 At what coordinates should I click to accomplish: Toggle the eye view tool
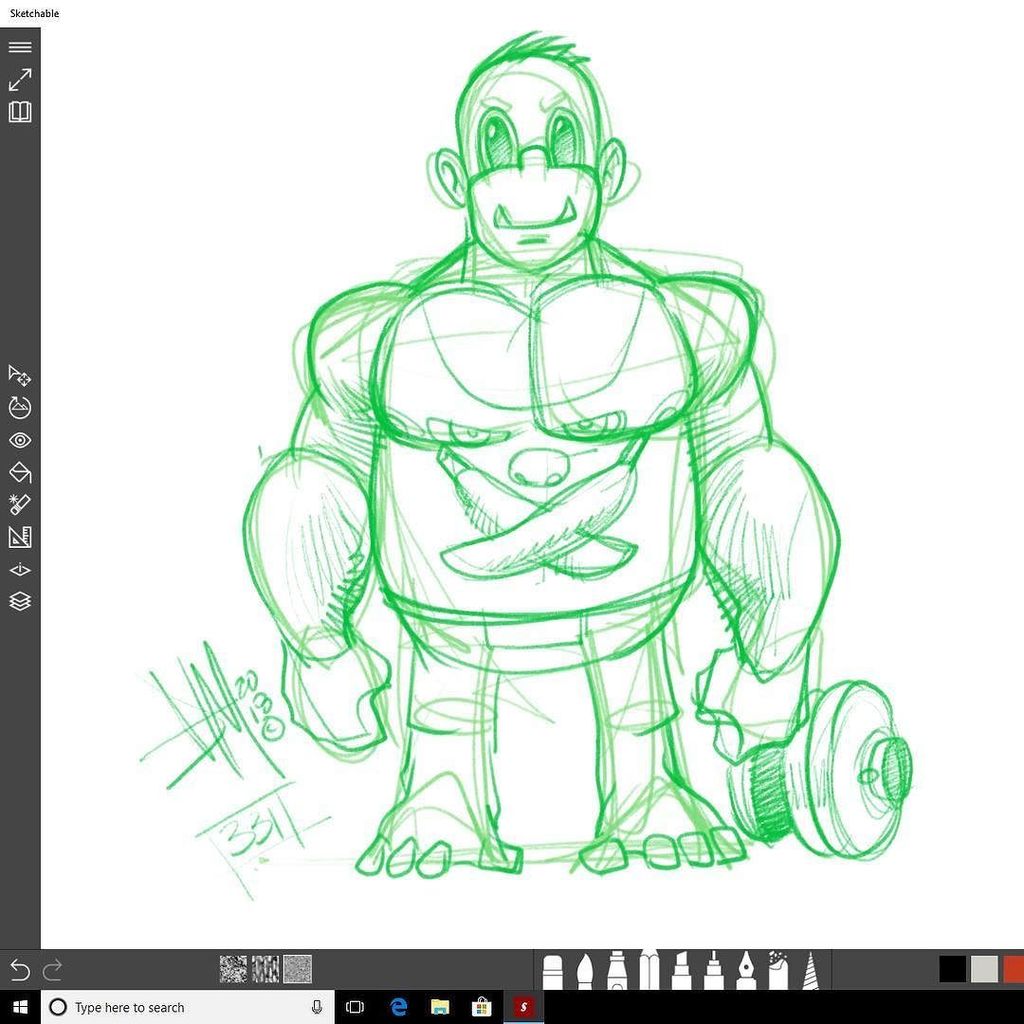pos(20,440)
